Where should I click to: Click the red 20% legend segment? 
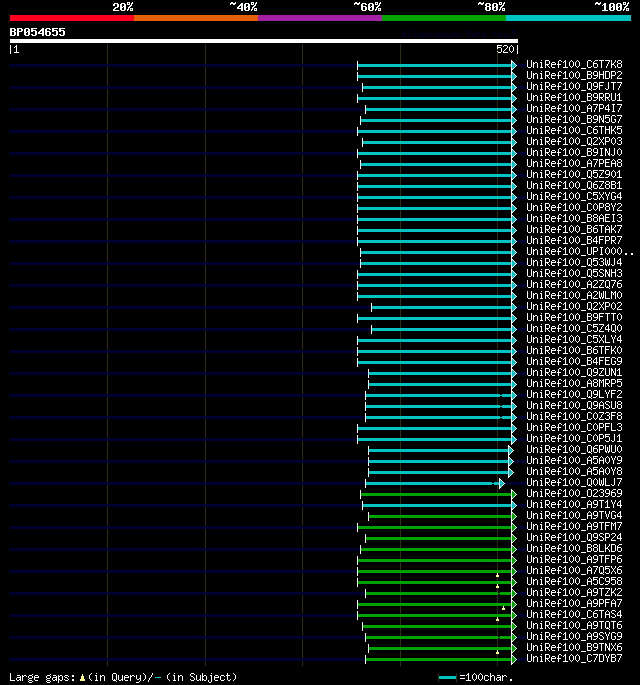tap(72, 18)
